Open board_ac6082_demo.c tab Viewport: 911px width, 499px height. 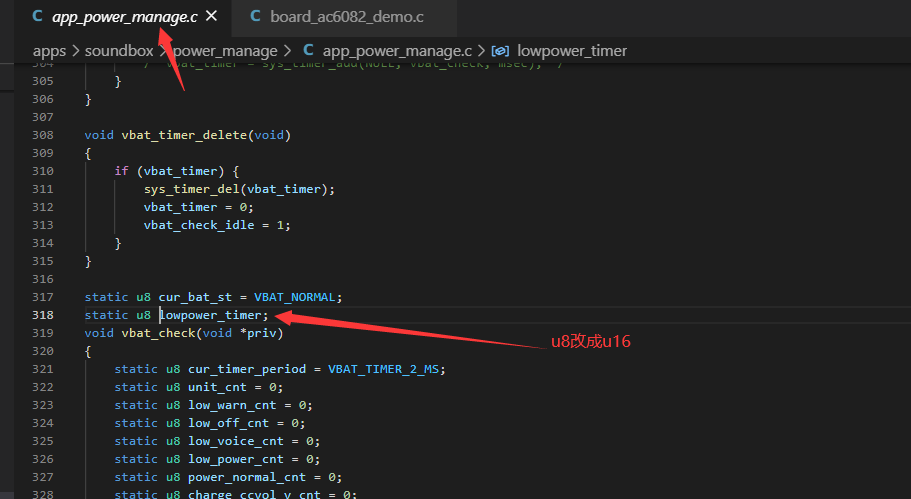tap(347, 17)
